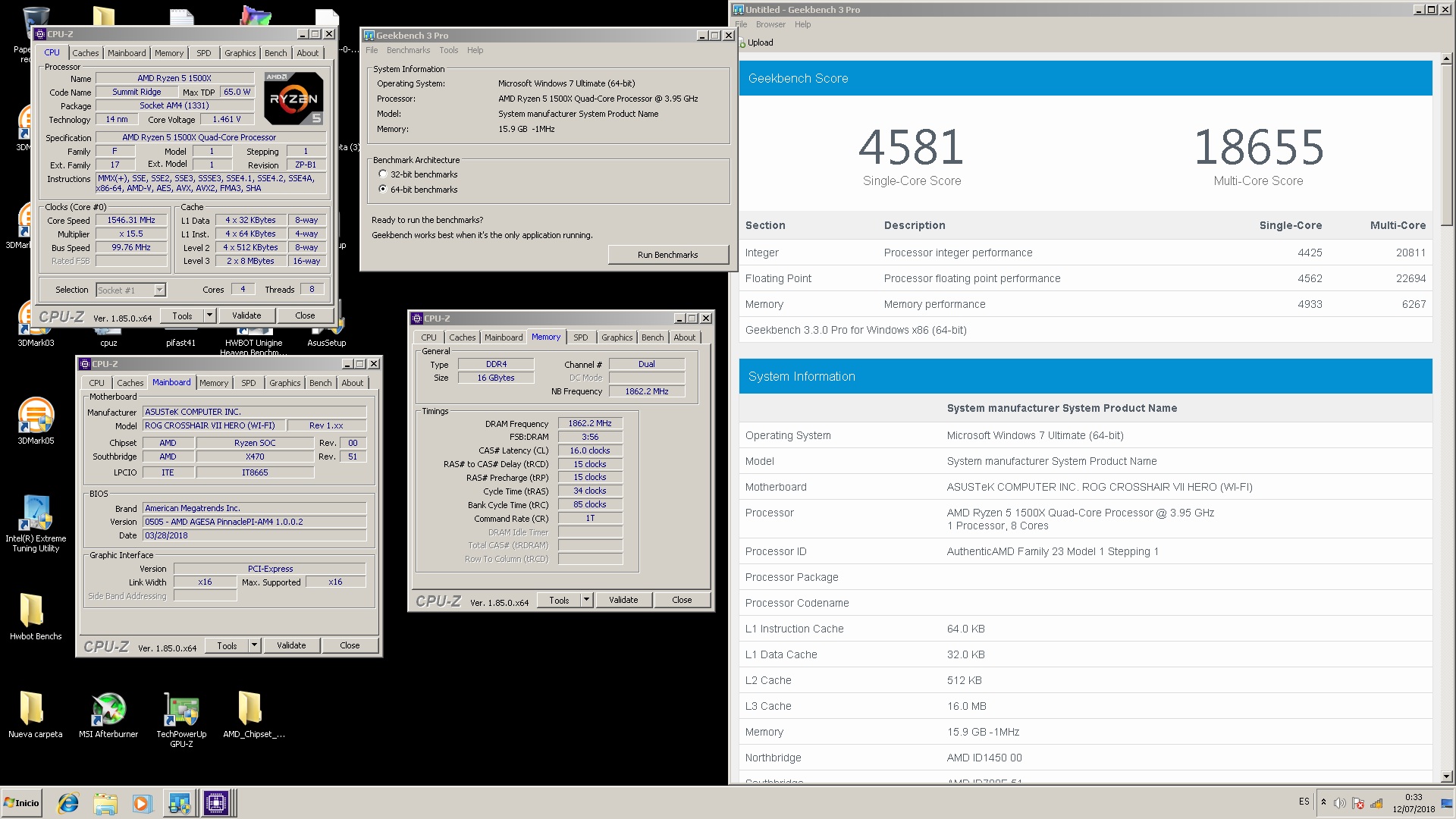
Task: Open the Action Center flag icon
Action: click(1358, 803)
